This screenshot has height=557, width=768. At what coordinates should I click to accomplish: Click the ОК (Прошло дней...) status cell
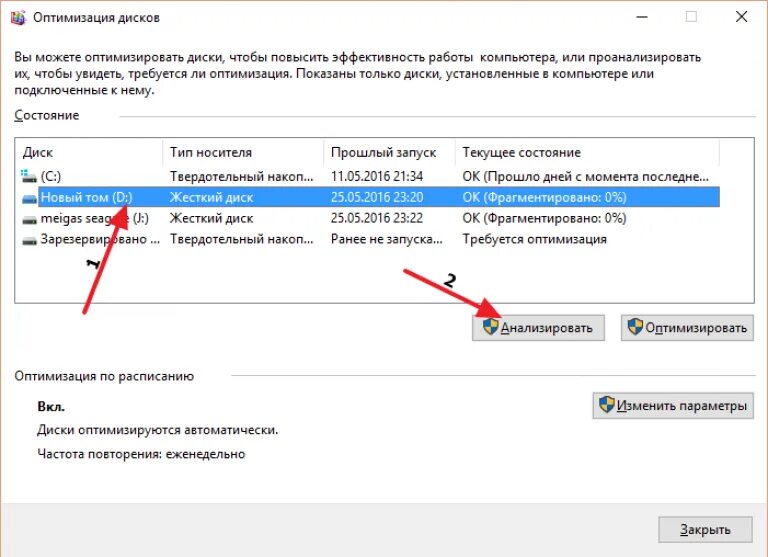585,176
